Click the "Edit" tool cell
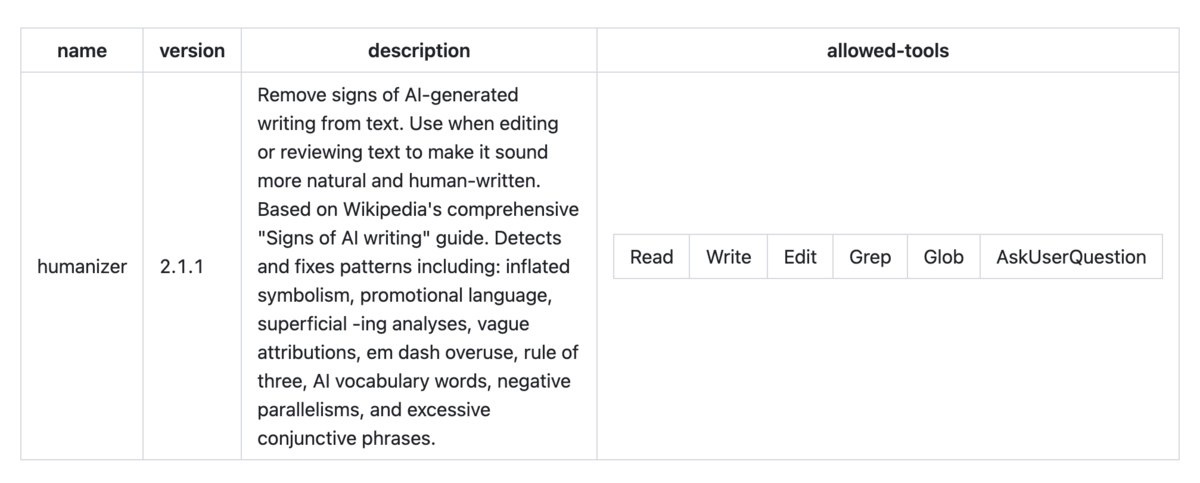The width and height of the screenshot is (1200, 483). point(800,257)
